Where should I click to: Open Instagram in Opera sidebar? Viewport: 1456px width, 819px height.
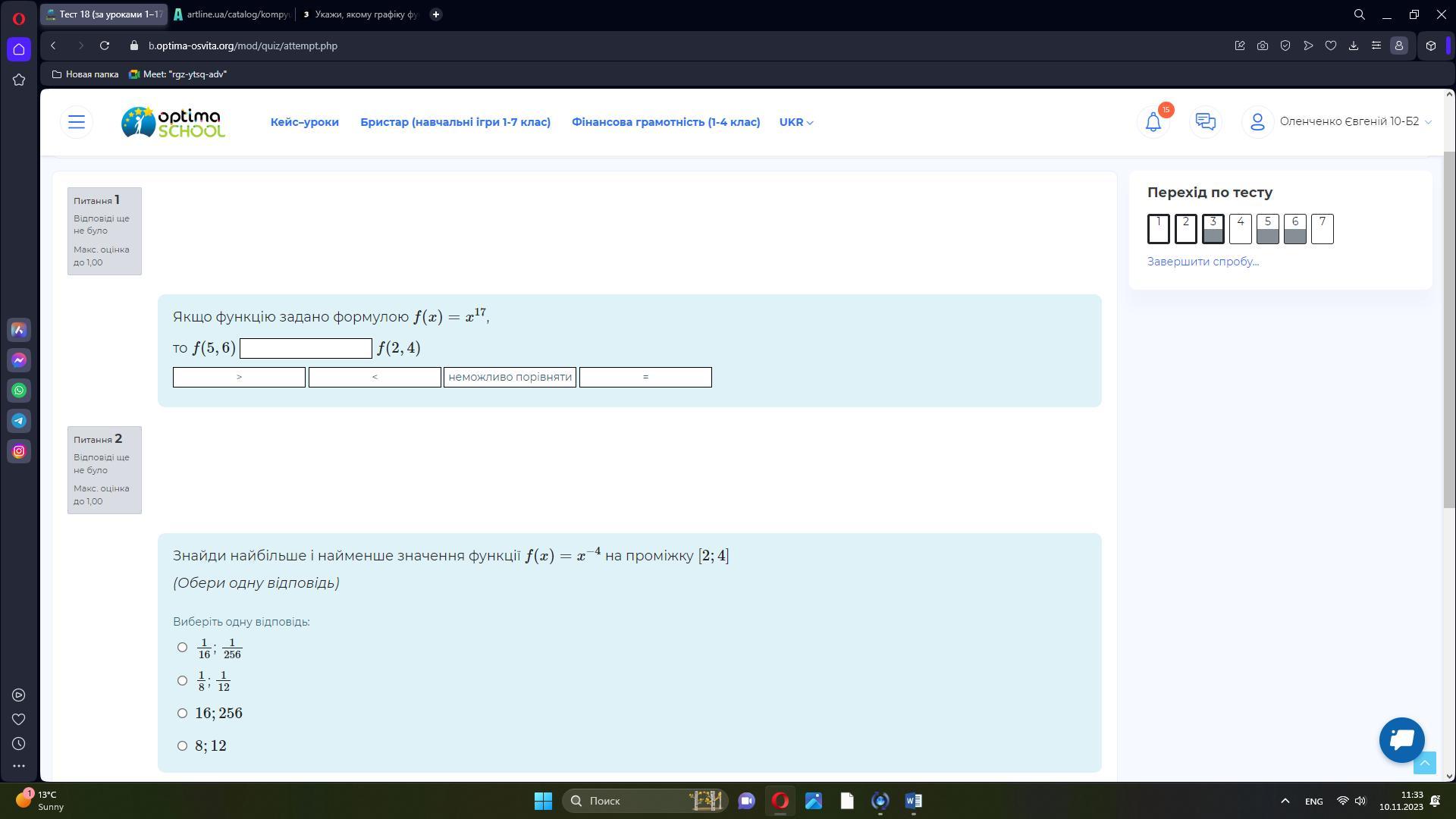(19, 451)
